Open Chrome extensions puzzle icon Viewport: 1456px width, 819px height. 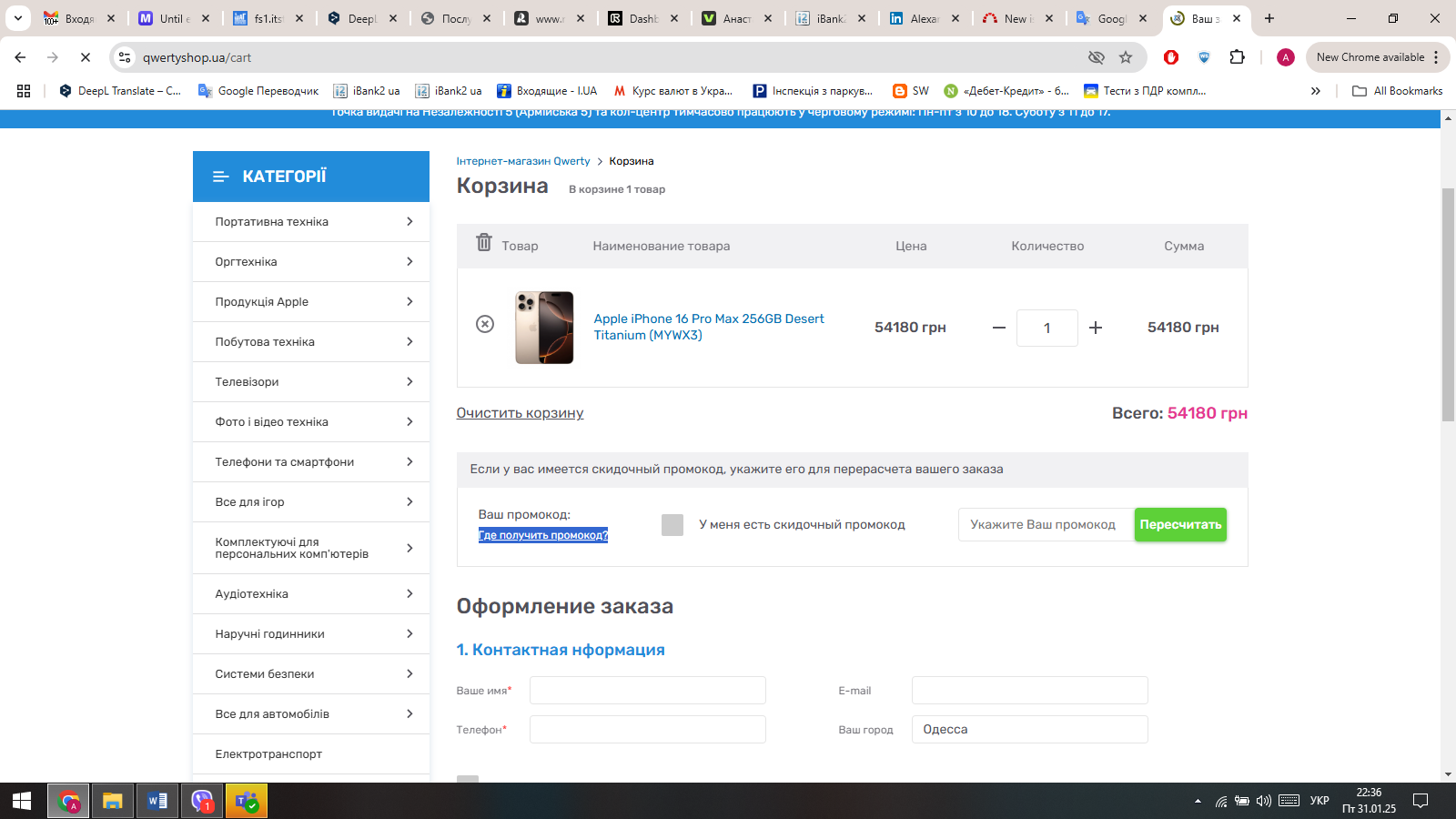[1237, 57]
